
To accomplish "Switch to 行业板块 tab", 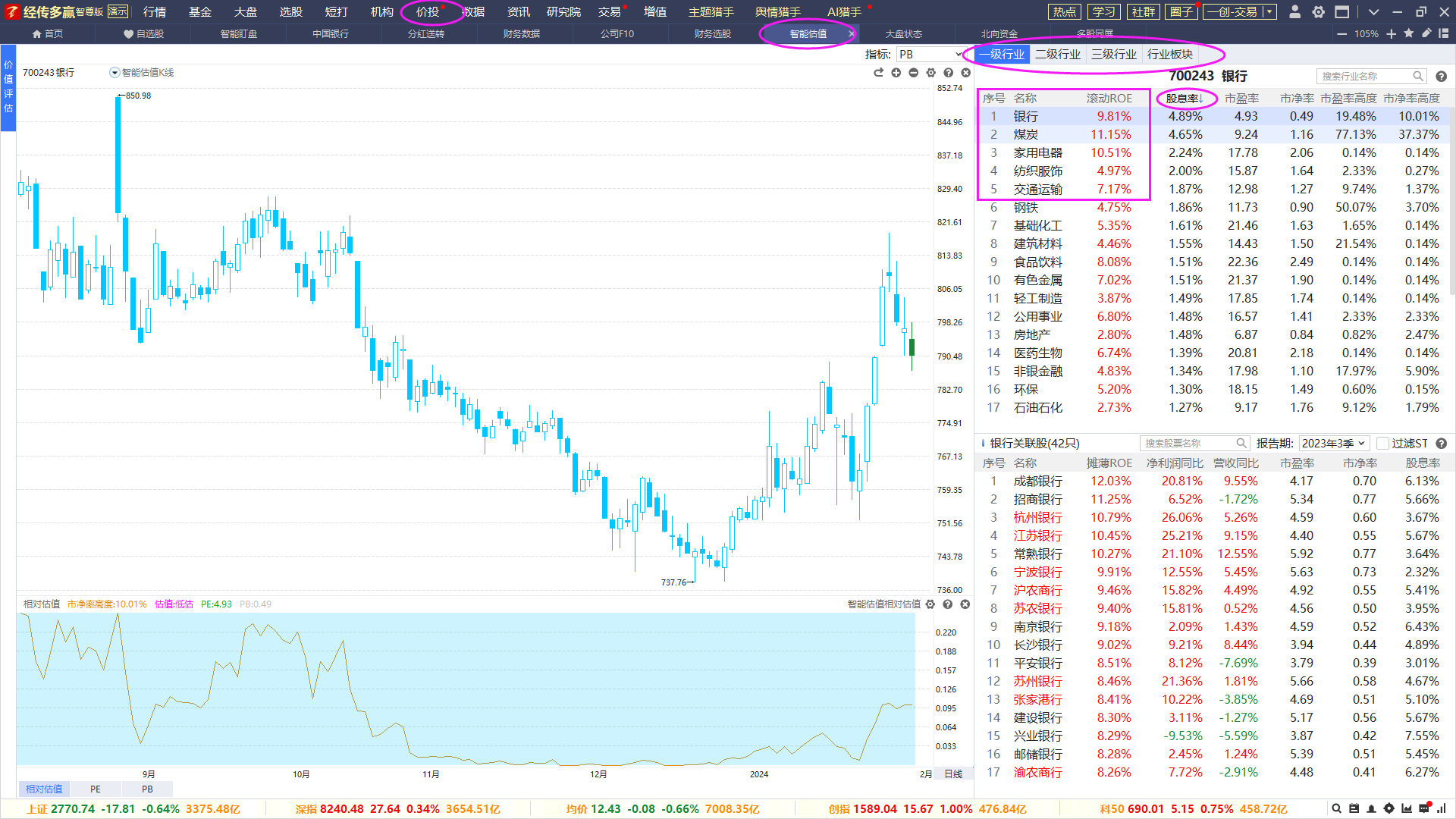I will click(x=1170, y=55).
